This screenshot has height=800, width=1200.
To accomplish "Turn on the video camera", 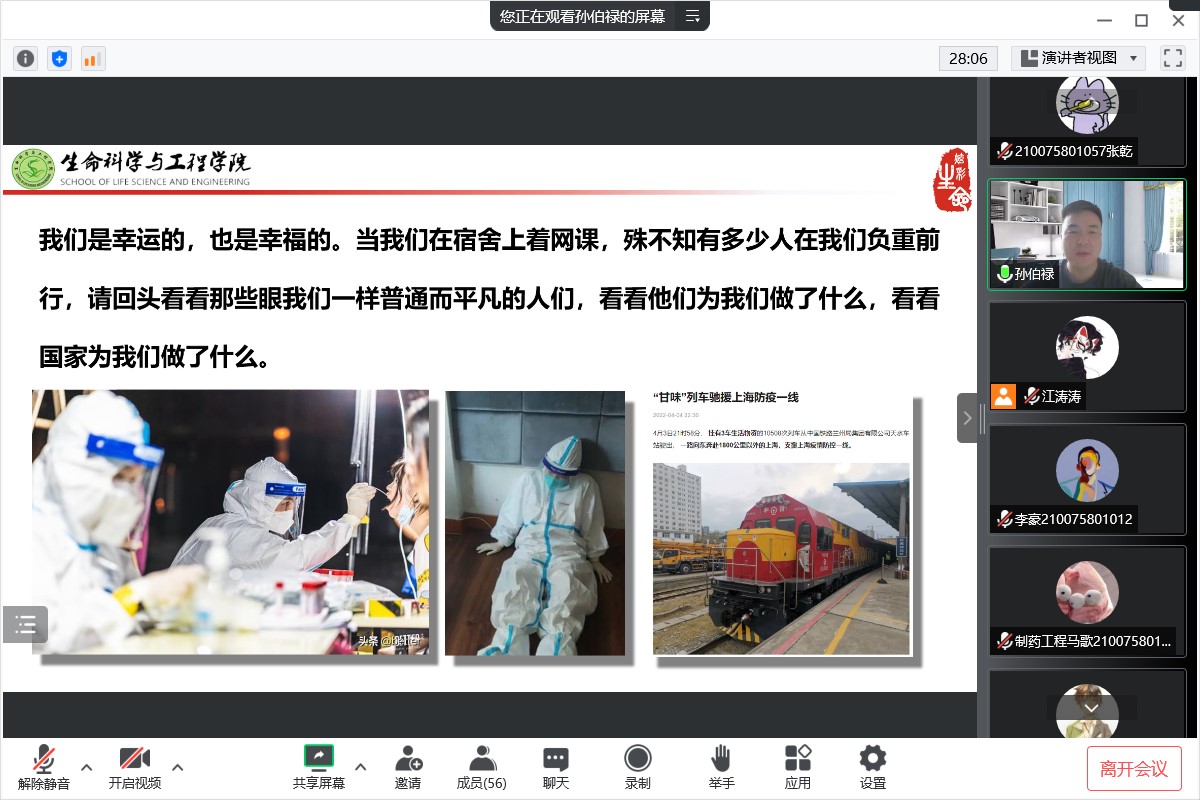I will 135,767.
